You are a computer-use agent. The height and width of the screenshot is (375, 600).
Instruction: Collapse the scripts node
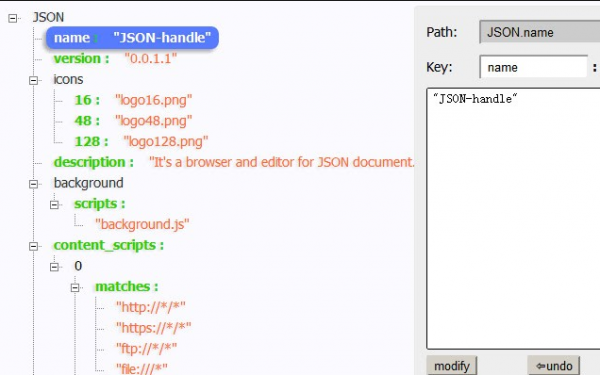pyautogui.click(x=54, y=205)
